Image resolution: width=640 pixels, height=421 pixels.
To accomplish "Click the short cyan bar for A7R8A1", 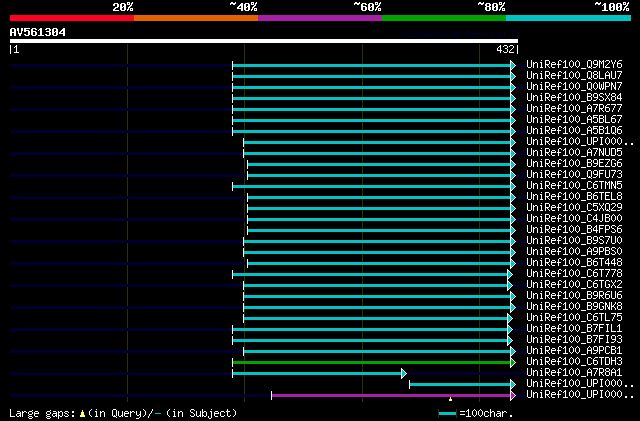I will [x=317, y=374].
